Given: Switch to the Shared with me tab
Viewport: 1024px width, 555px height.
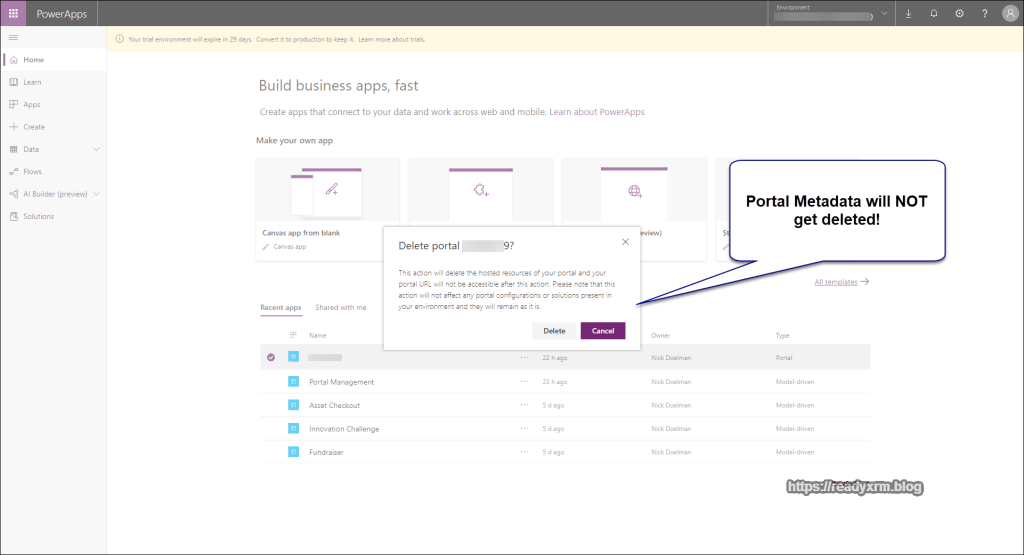Looking at the screenshot, I should 340,308.
